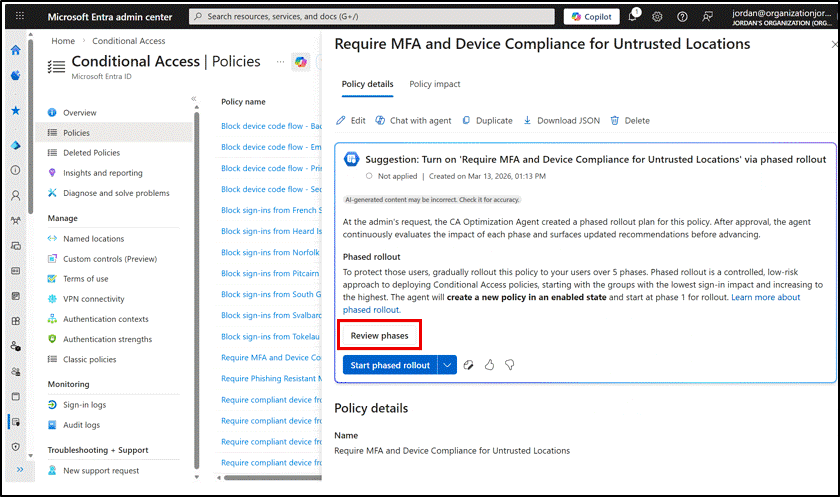840x497 pixels.
Task: Open the Learn more about phased rollout link
Action: point(767,298)
